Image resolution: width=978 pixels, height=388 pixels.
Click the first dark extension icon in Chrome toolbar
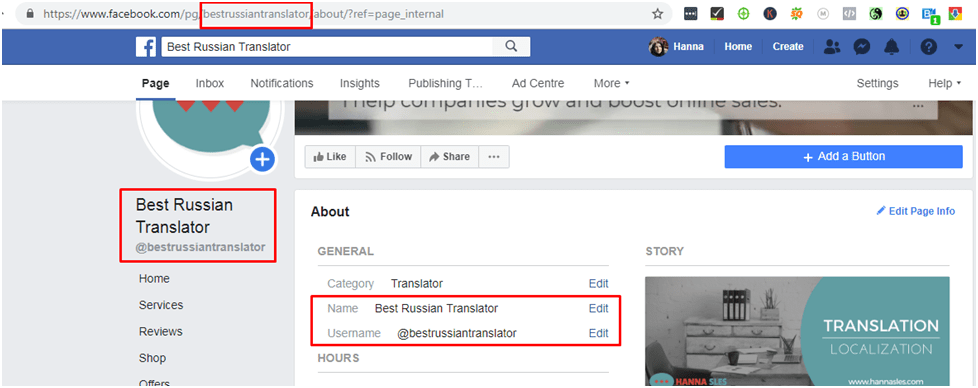pyautogui.click(x=690, y=14)
